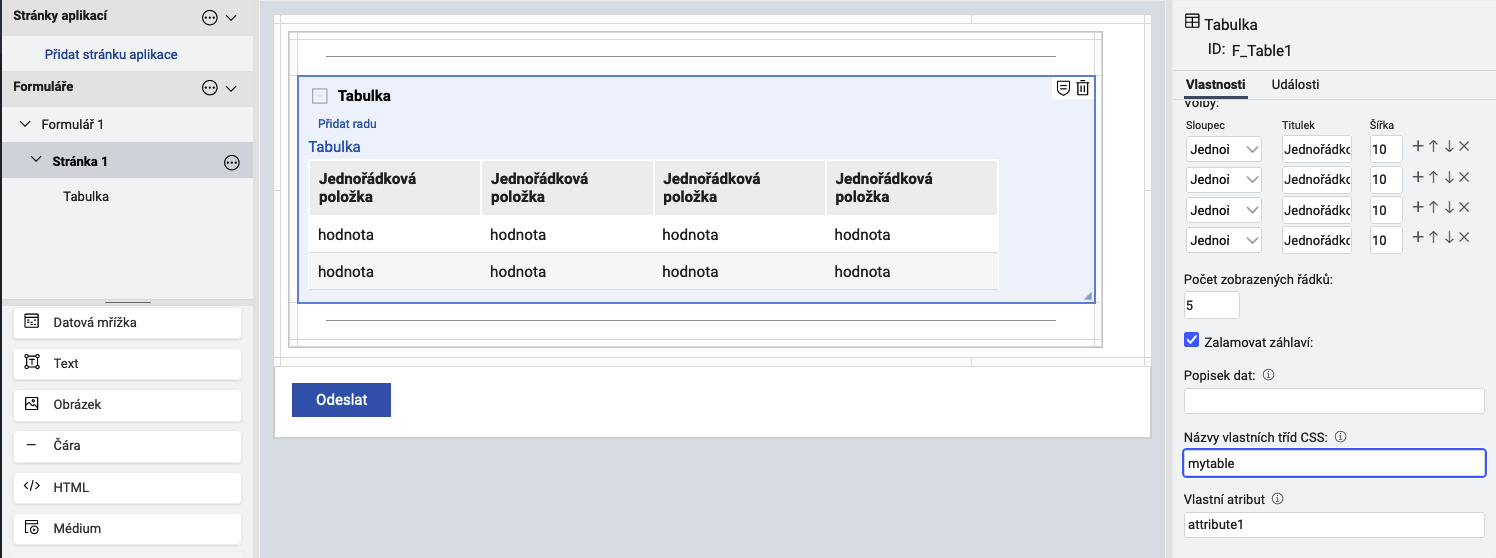Click the Popisek dat input field
This screenshot has height=558, width=1496.
[x=1334, y=401]
